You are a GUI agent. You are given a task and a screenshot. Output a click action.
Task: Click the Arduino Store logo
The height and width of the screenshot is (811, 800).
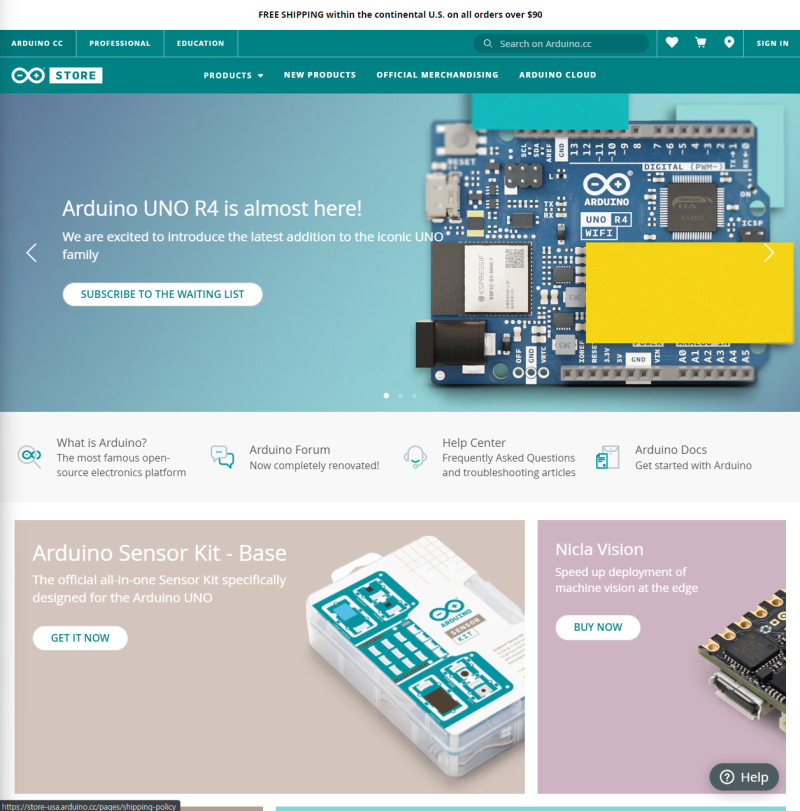pos(57,74)
